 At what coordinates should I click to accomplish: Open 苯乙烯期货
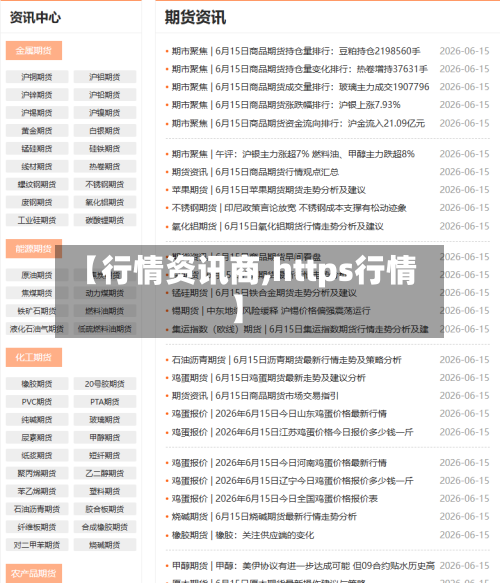(37, 491)
